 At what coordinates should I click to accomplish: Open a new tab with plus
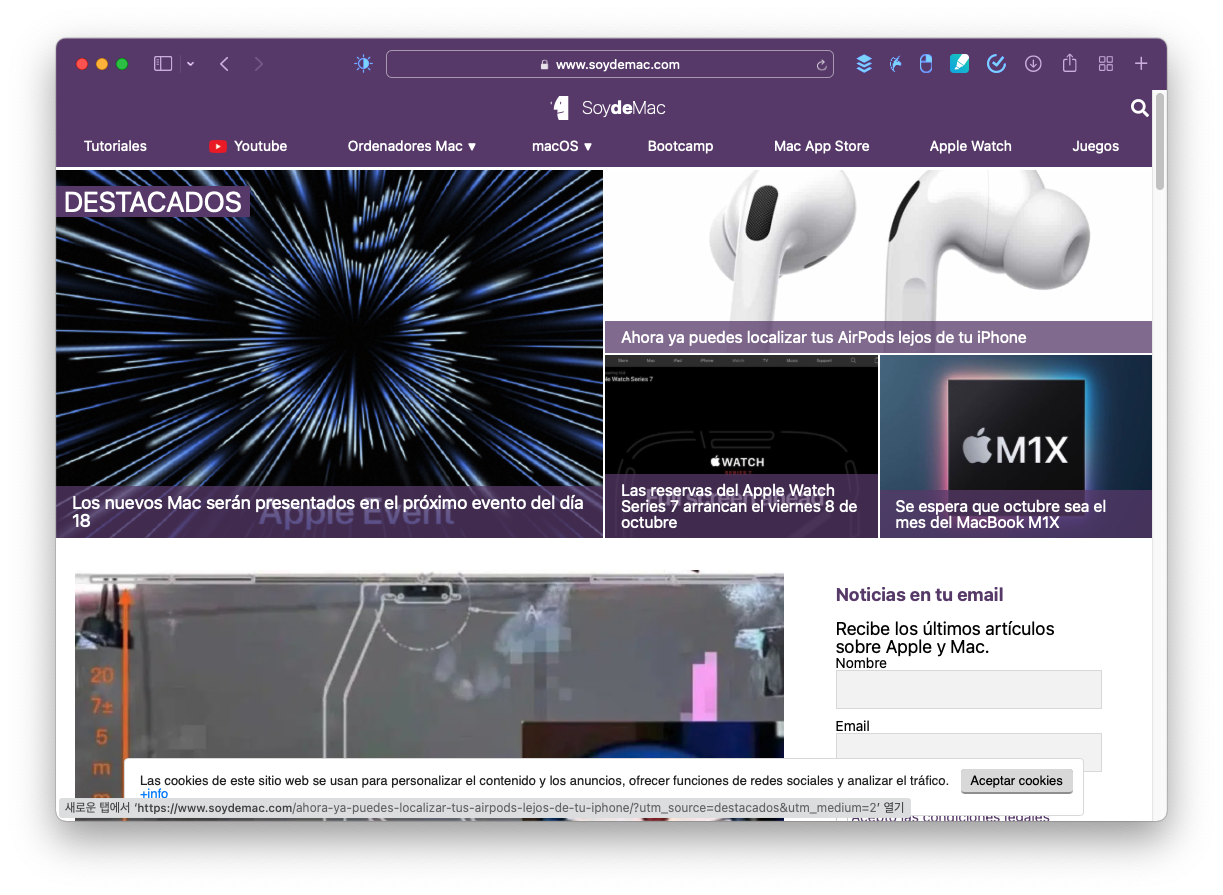pyautogui.click(x=1141, y=64)
